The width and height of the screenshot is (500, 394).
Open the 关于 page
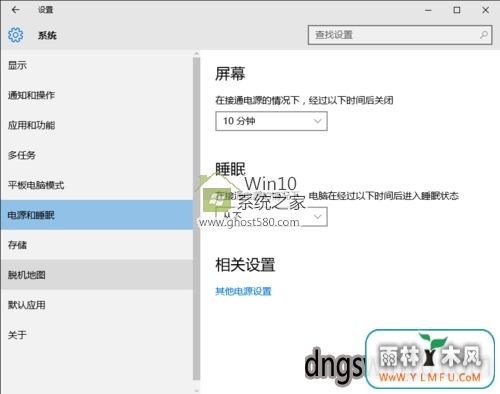pyautogui.click(x=97, y=335)
